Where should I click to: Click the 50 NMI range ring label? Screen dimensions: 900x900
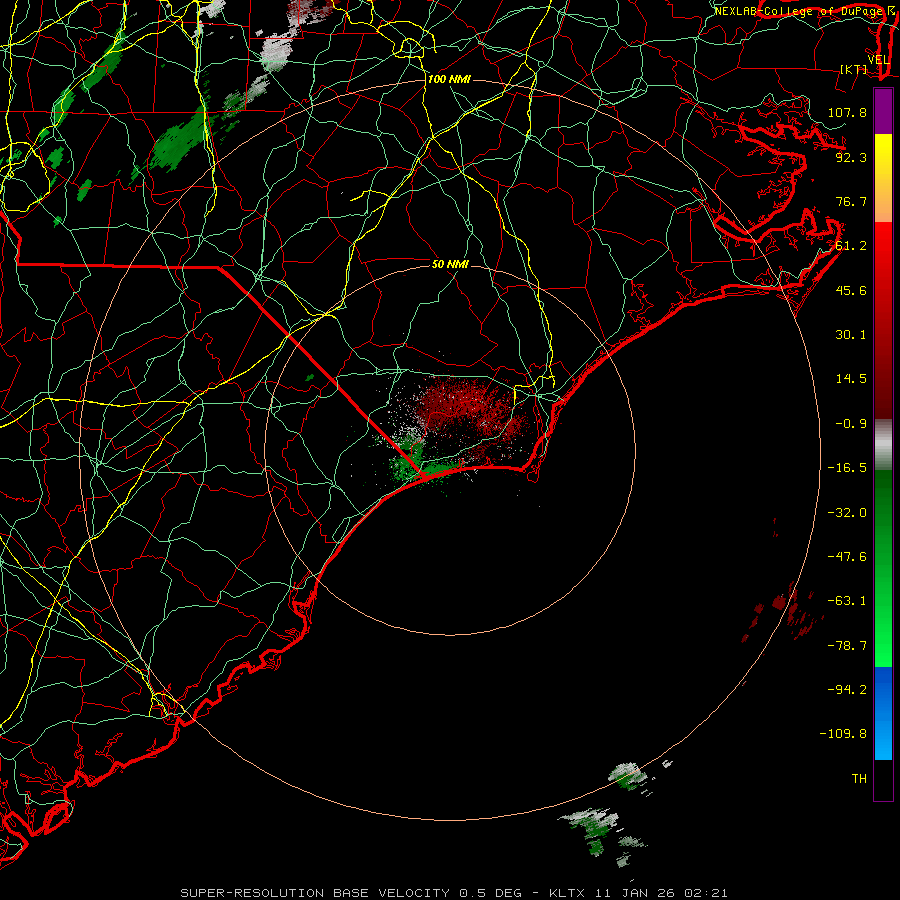[x=450, y=264]
